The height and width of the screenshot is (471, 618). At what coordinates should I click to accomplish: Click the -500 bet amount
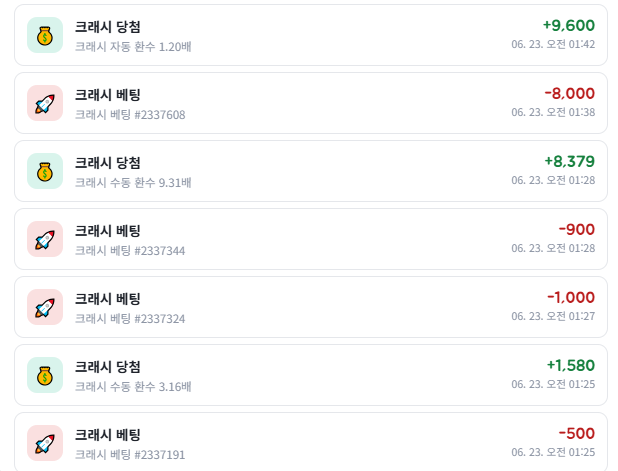coord(577,434)
